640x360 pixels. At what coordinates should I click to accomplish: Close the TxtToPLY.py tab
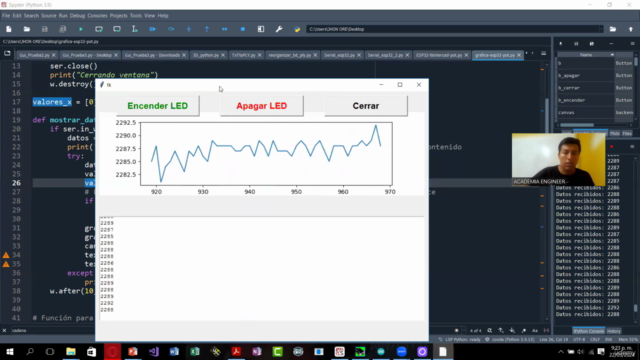click(x=260, y=55)
